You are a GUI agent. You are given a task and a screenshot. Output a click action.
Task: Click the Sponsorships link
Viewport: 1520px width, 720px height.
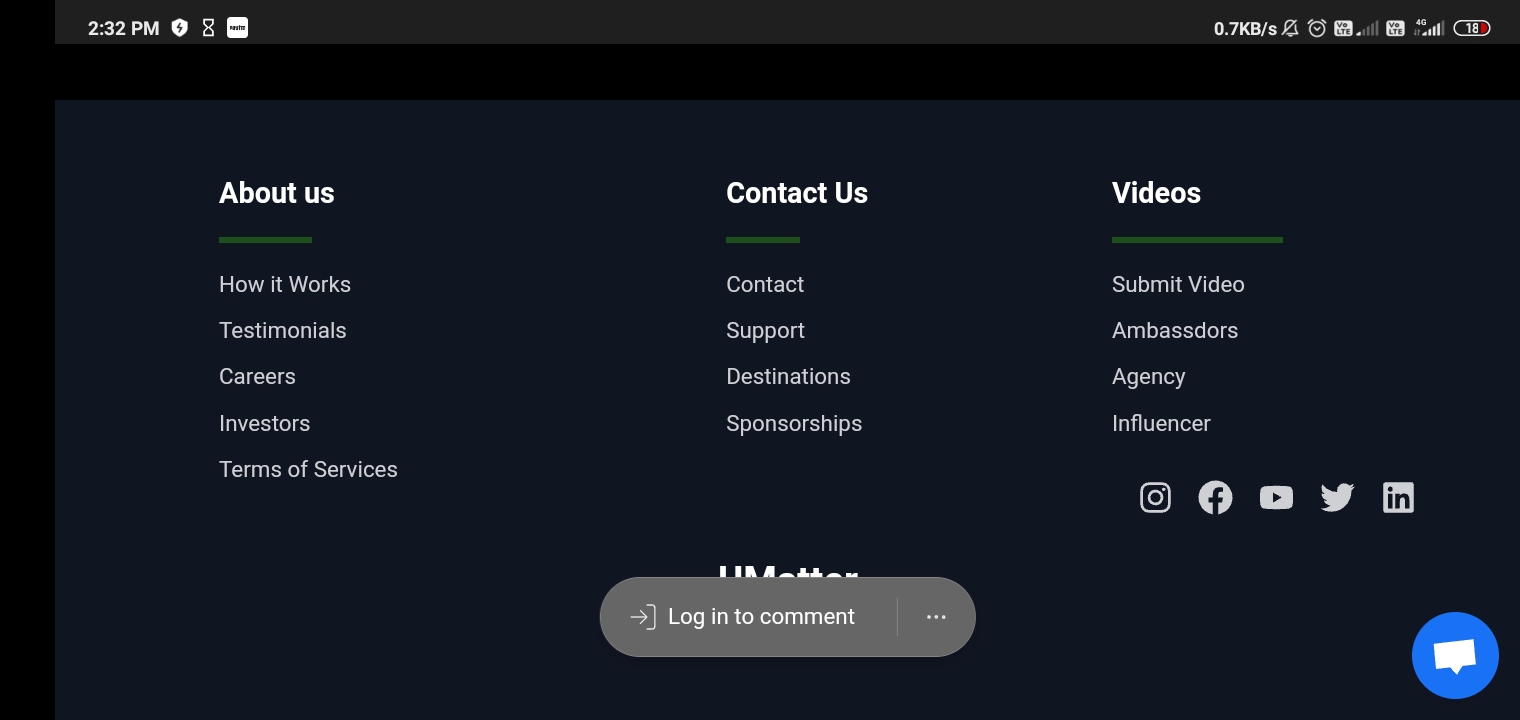click(x=794, y=423)
